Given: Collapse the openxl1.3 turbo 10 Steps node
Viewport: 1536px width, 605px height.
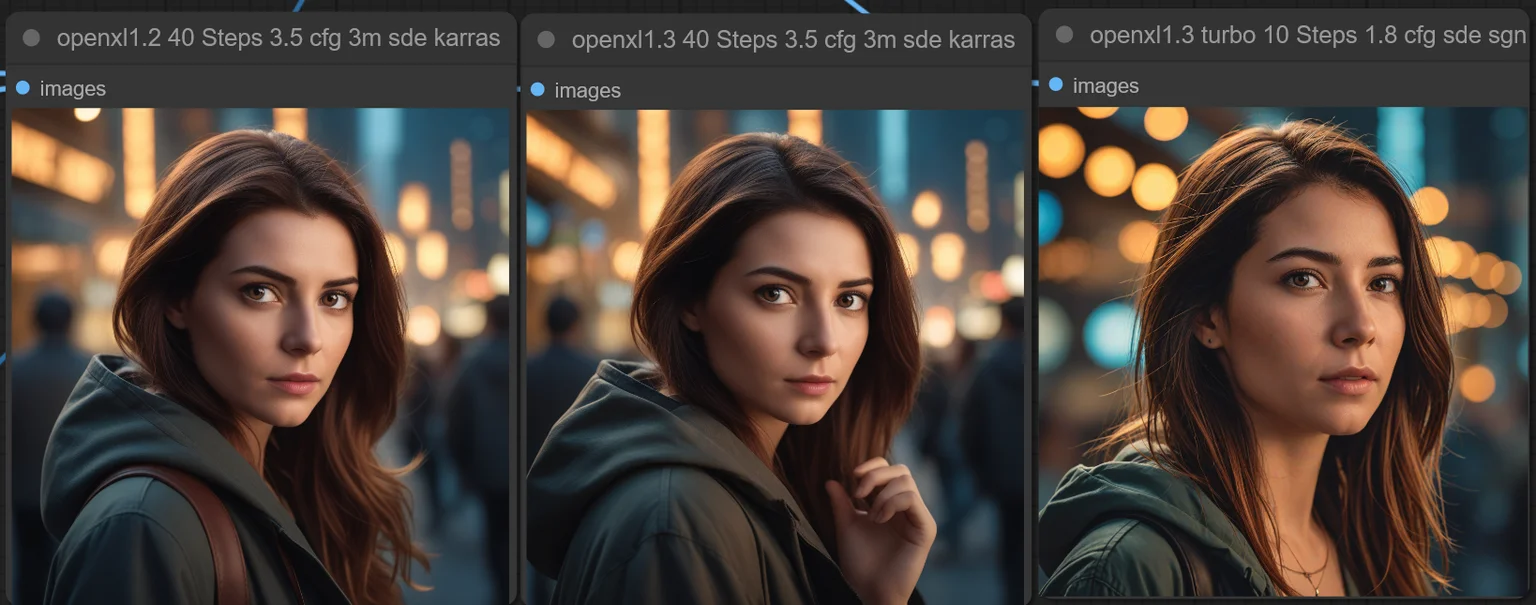Looking at the screenshot, I should (x=1064, y=35).
